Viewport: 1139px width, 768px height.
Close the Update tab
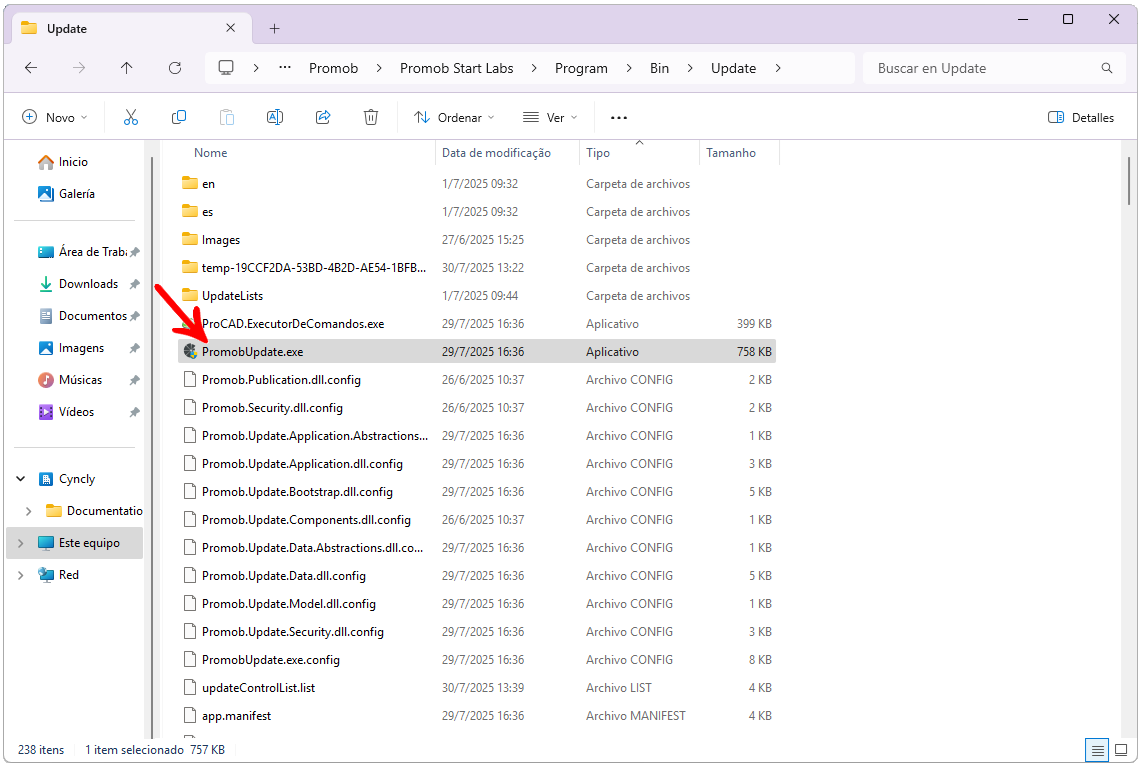230,28
